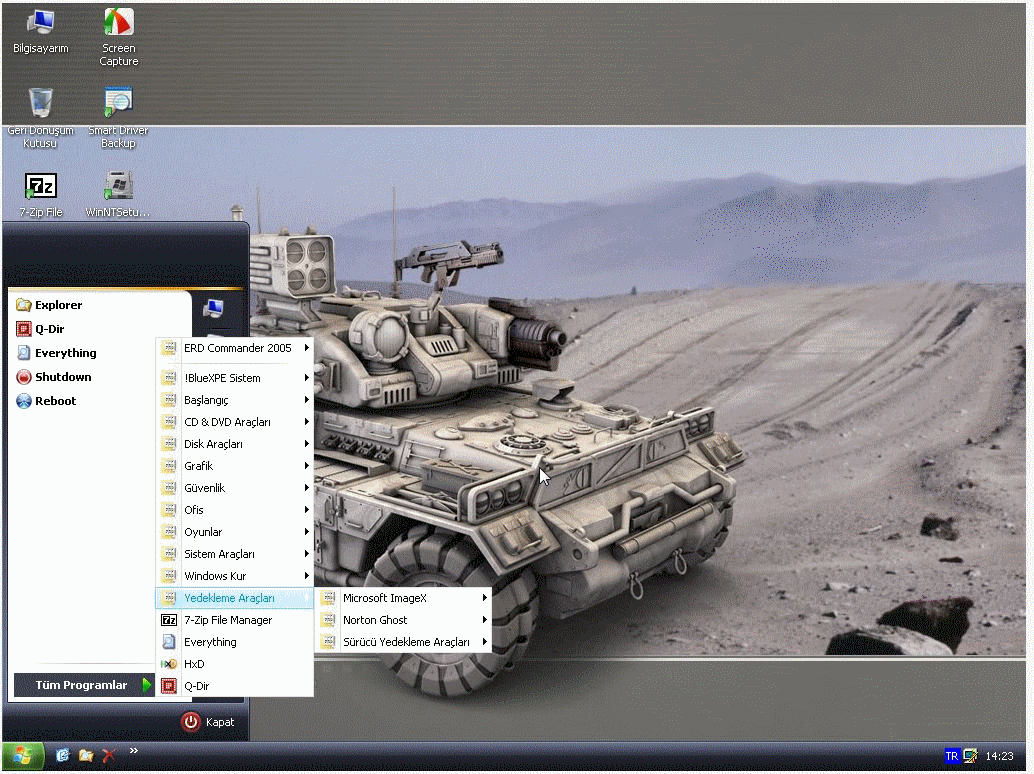Click 7-Zip File Manager icon

169,620
